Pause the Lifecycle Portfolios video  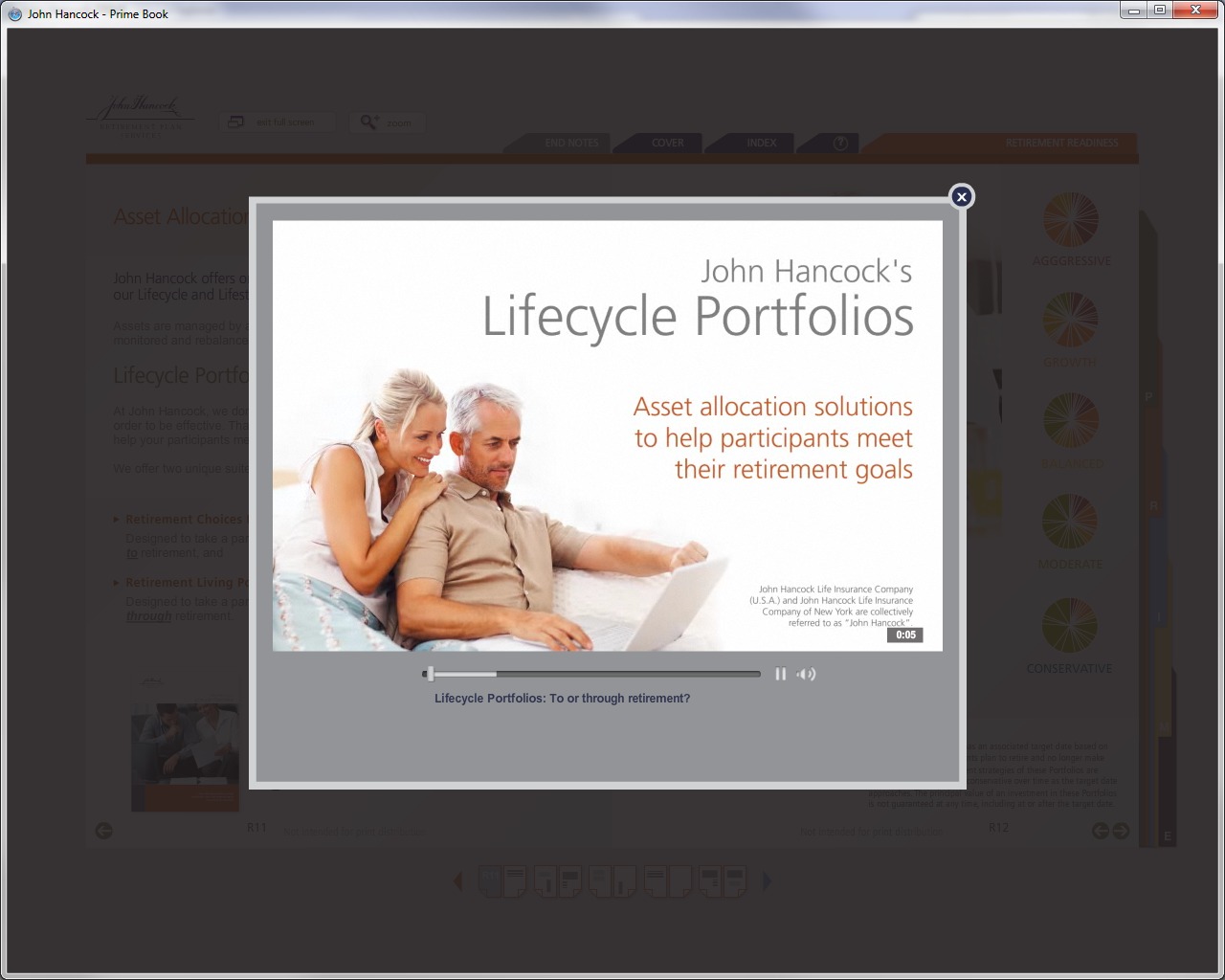(x=780, y=674)
